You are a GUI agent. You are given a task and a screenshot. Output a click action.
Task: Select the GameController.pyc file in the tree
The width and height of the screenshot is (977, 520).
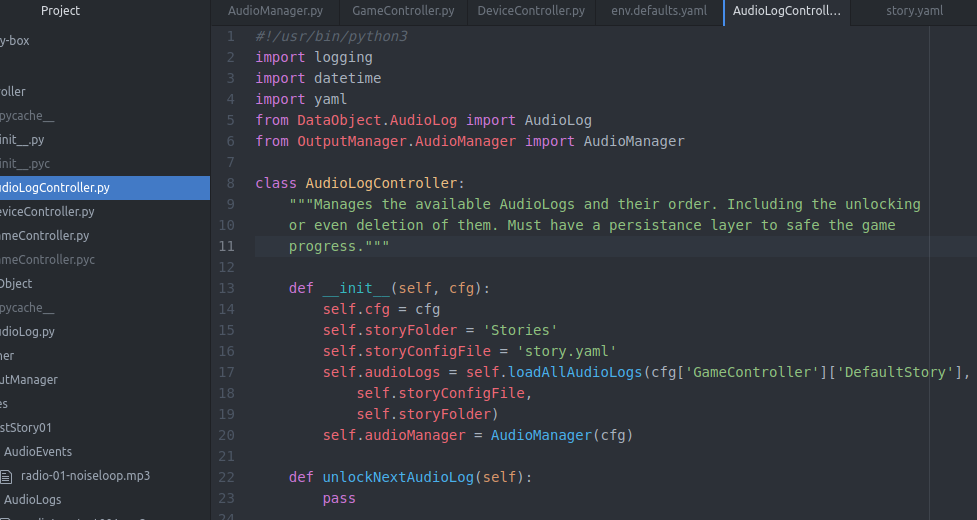pos(47,260)
